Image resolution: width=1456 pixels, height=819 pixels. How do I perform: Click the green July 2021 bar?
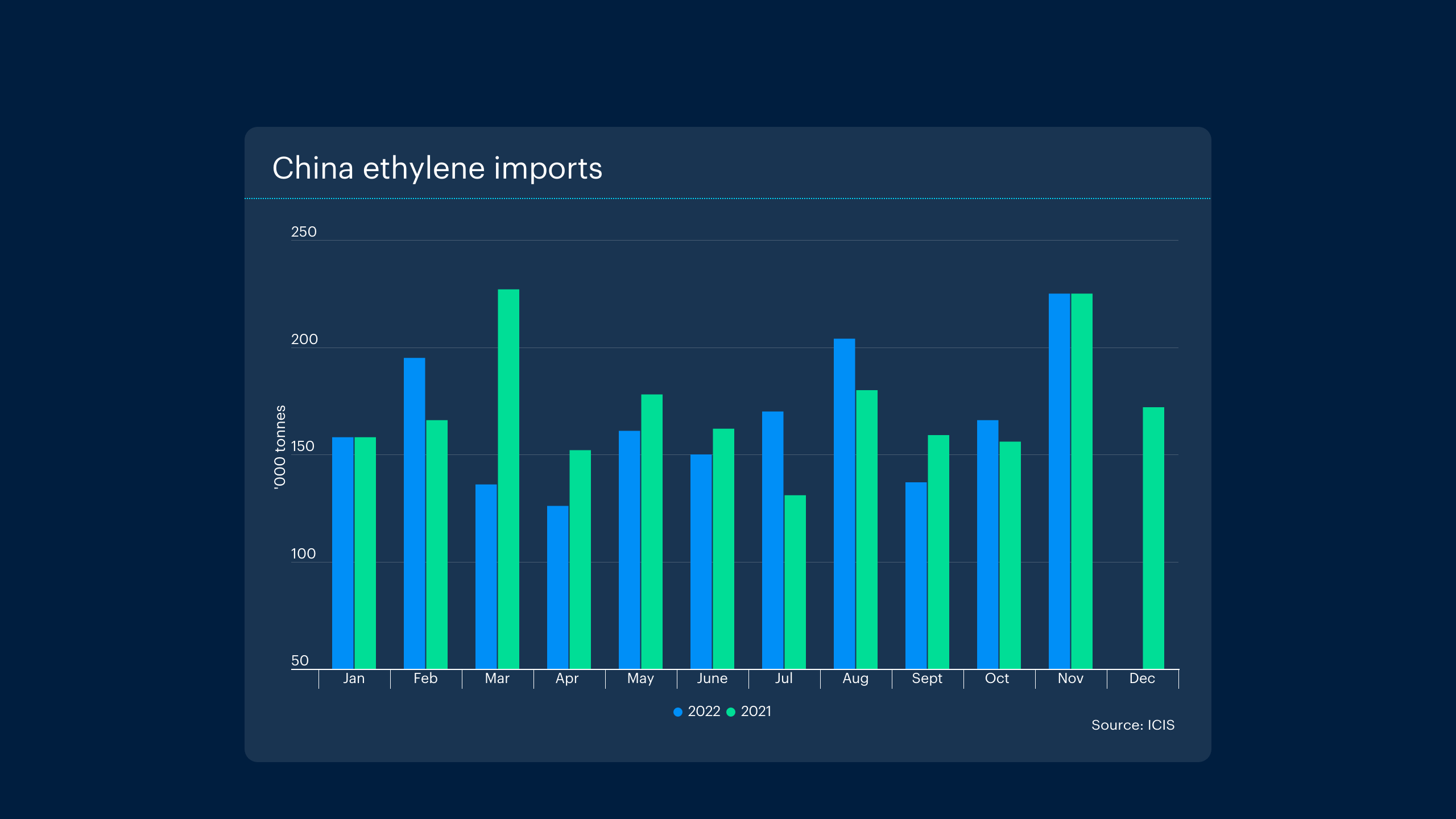pyautogui.click(x=795, y=582)
